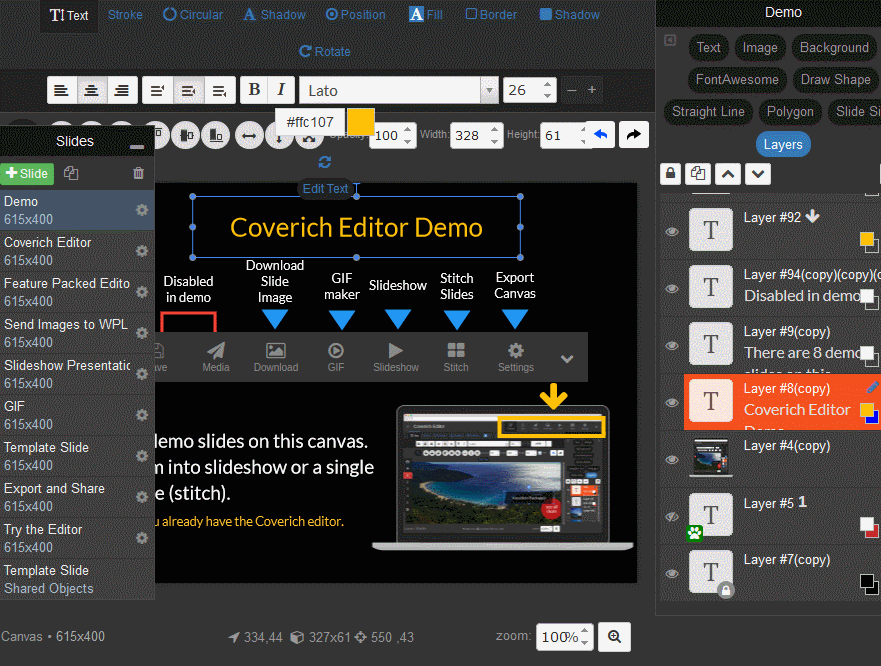Image resolution: width=881 pixels, height=666 pixels.
Task: Click Layer #5 color swatch
Action: [868, 525]
